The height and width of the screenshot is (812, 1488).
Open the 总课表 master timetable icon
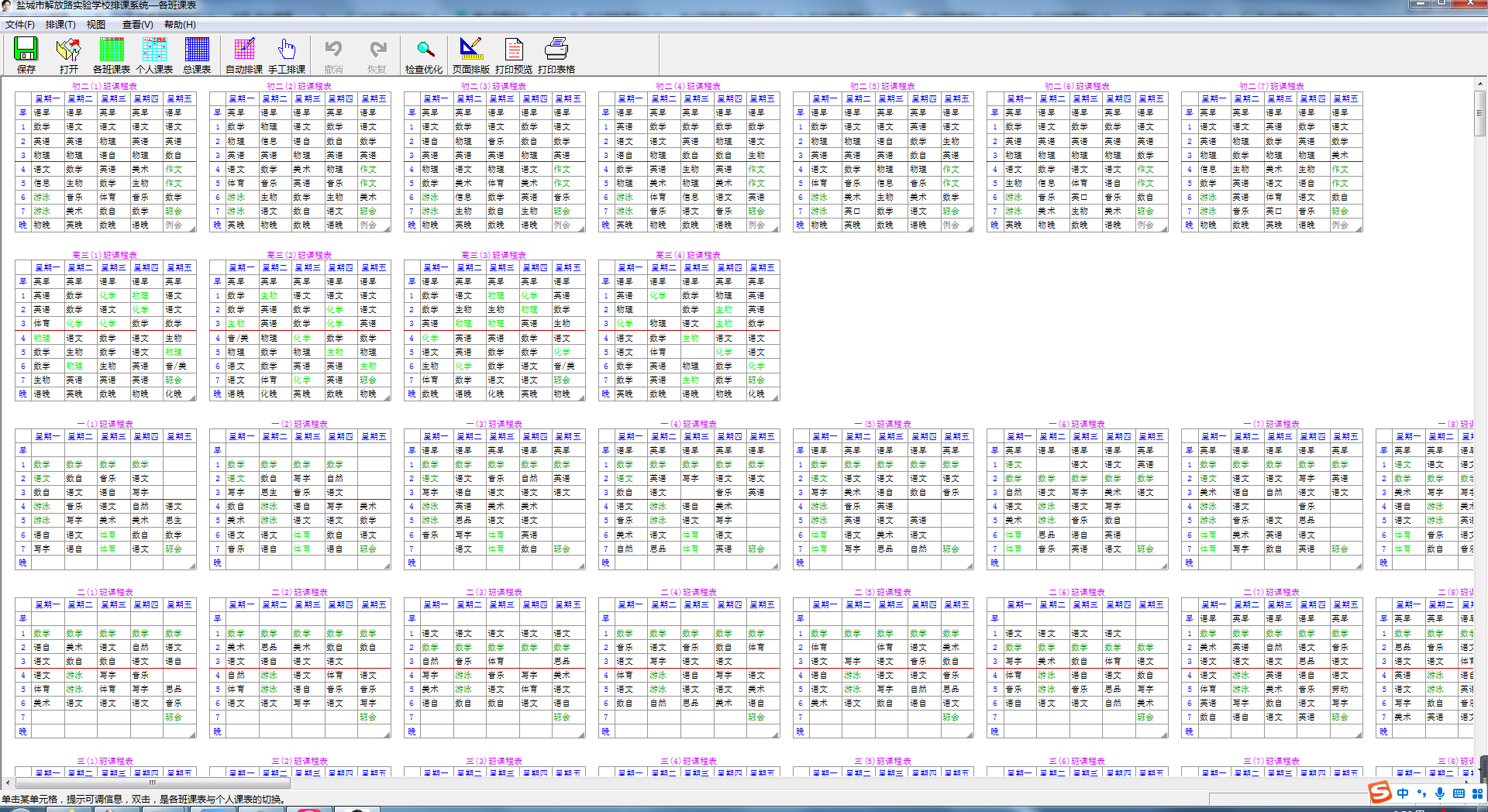197,50
